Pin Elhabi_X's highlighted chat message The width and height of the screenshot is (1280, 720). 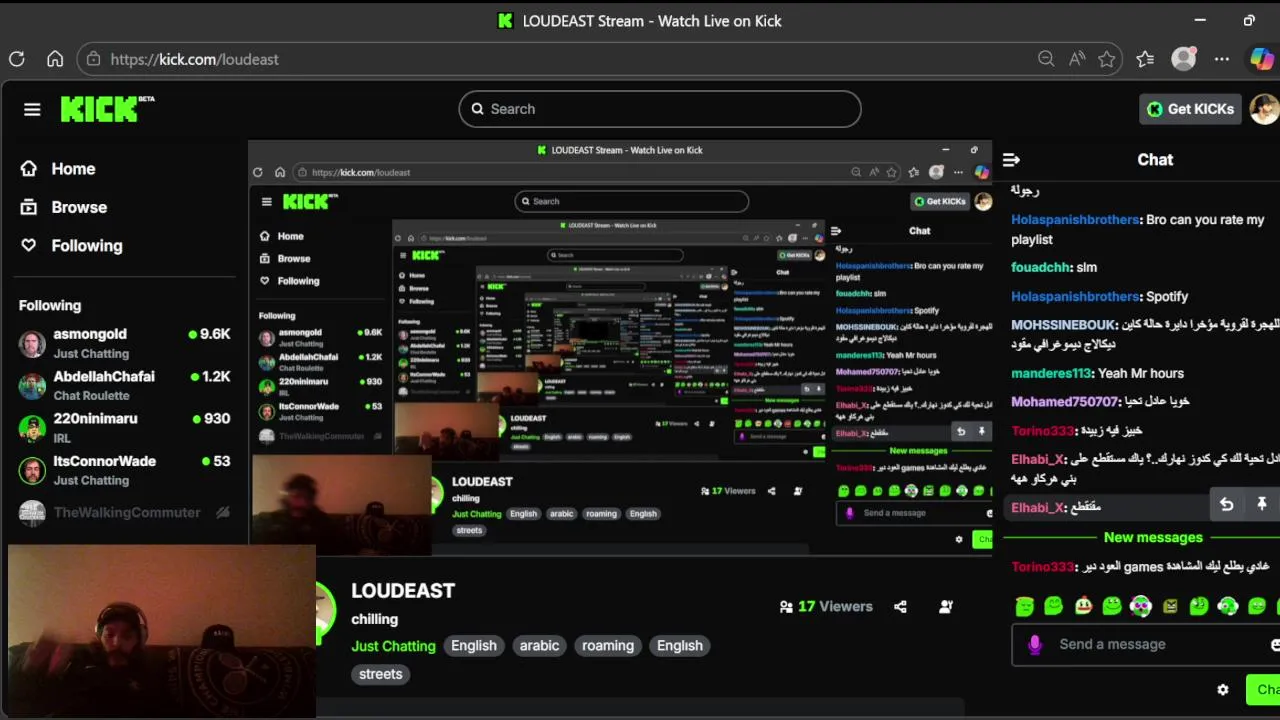pyautogui.click(x=1261, y=505)
